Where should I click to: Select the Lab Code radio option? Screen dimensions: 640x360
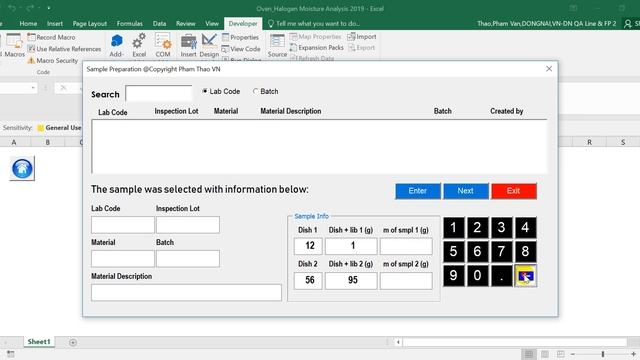[x=221, y=91]
